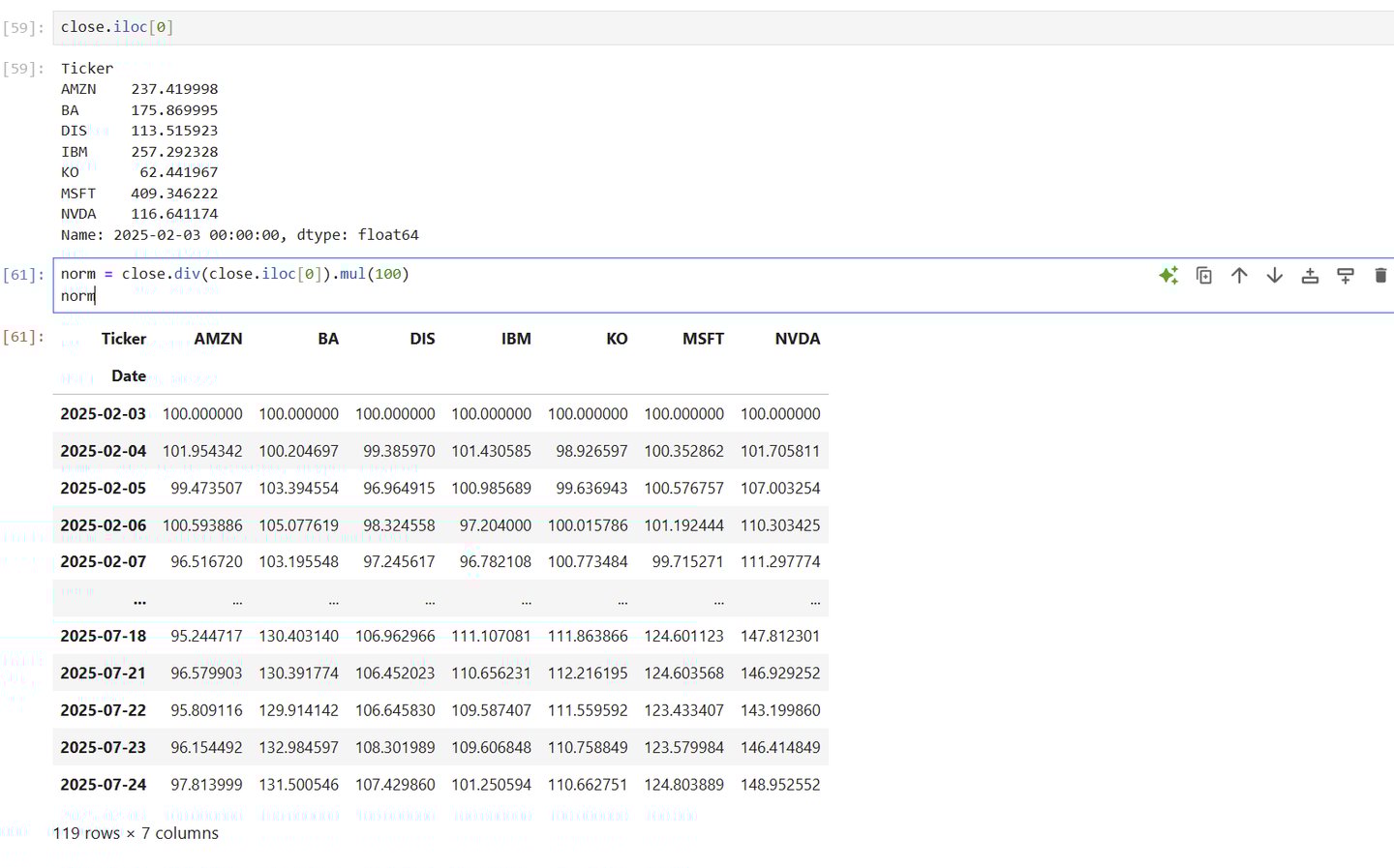Click the 2025-02-07 row index
The height and width of the screenshot is (868, 1394).
[x=104, y=561]
